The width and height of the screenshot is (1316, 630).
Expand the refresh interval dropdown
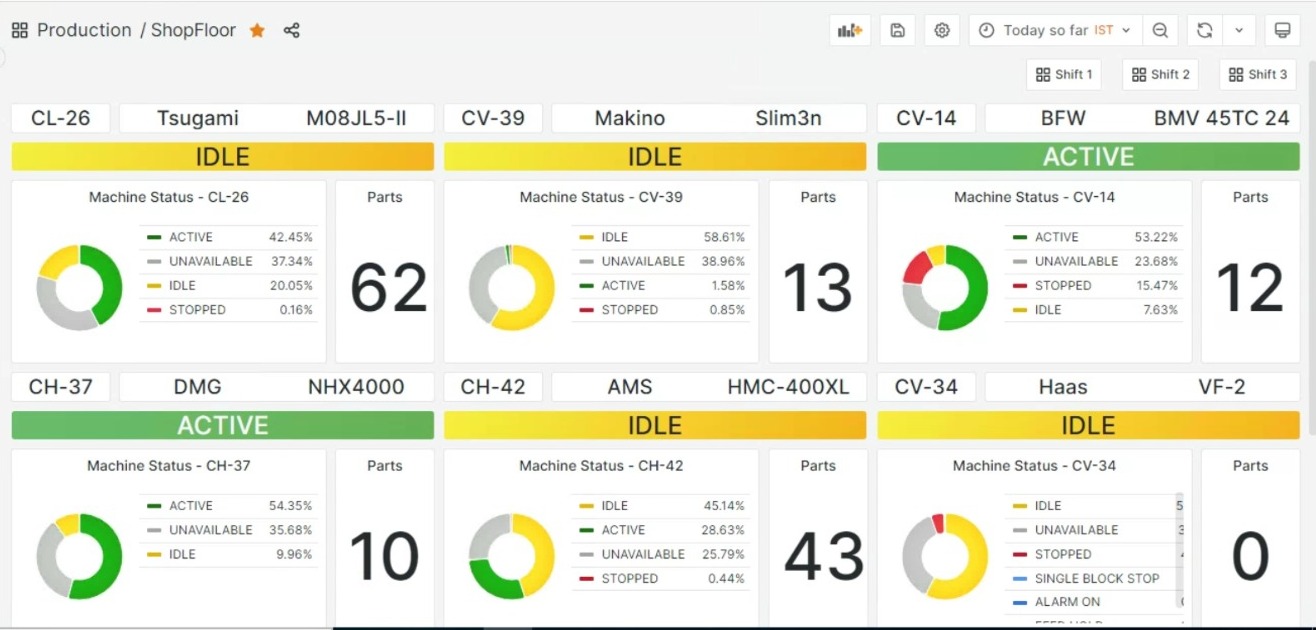coord(1239,30)
